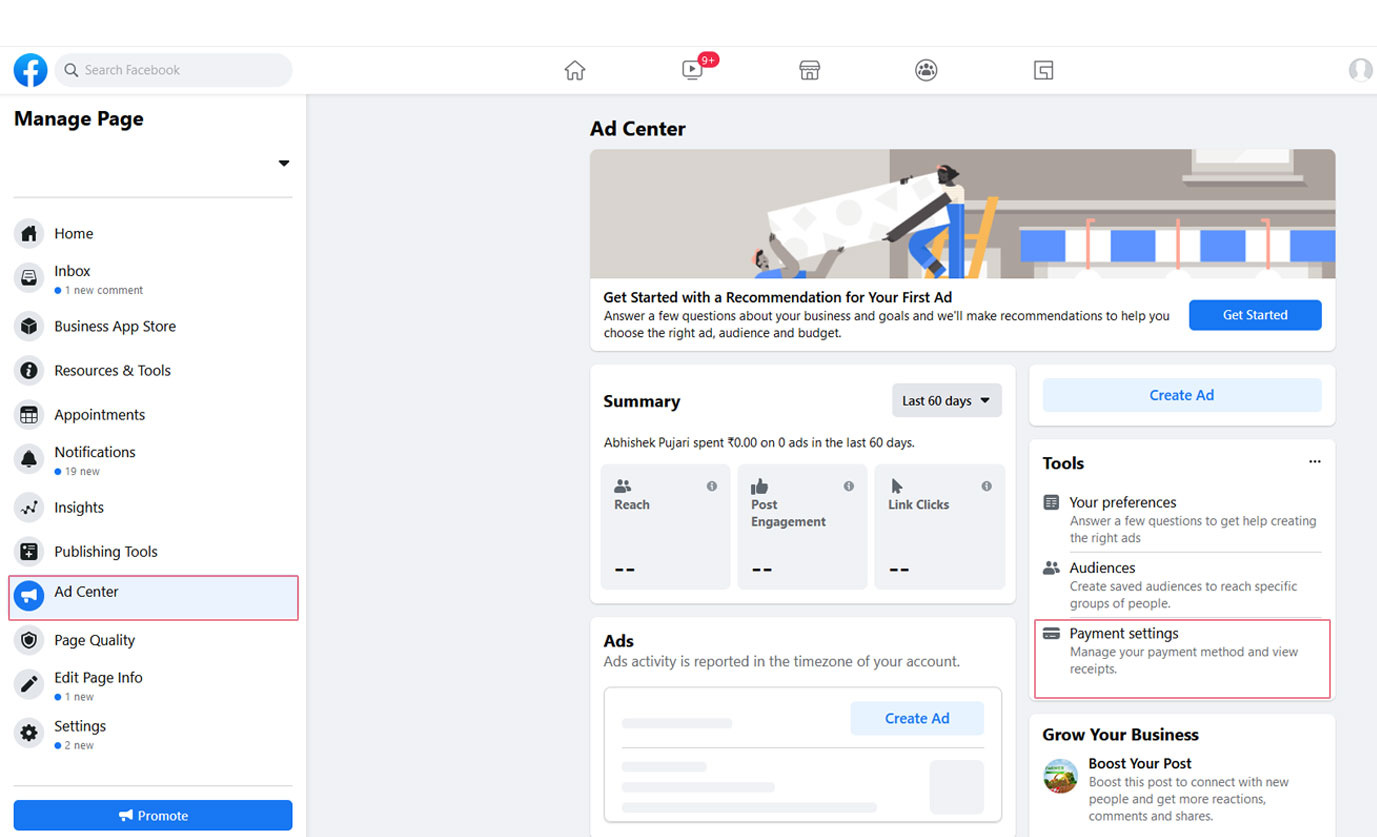The width and height of the screenshot is (1377, 837).
Task: Click the Publishing Tools icon
Action: pos(29,551)
